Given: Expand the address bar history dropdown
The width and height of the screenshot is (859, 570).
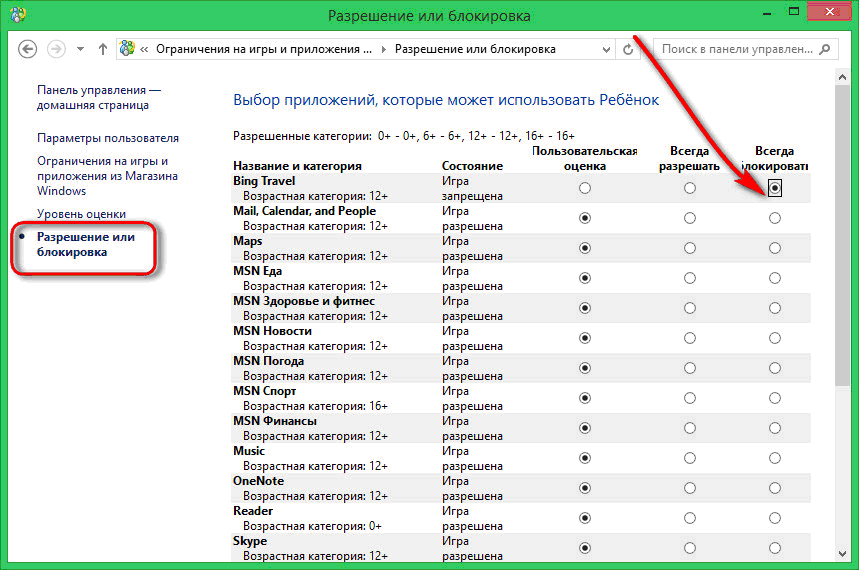Looking at the screenshot, I should (x=606, y=49).
